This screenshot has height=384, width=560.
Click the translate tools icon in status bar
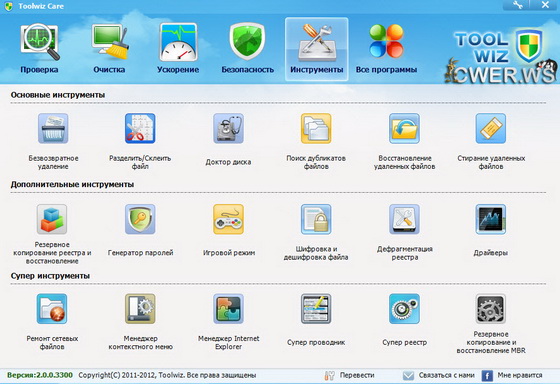(330, 375)
